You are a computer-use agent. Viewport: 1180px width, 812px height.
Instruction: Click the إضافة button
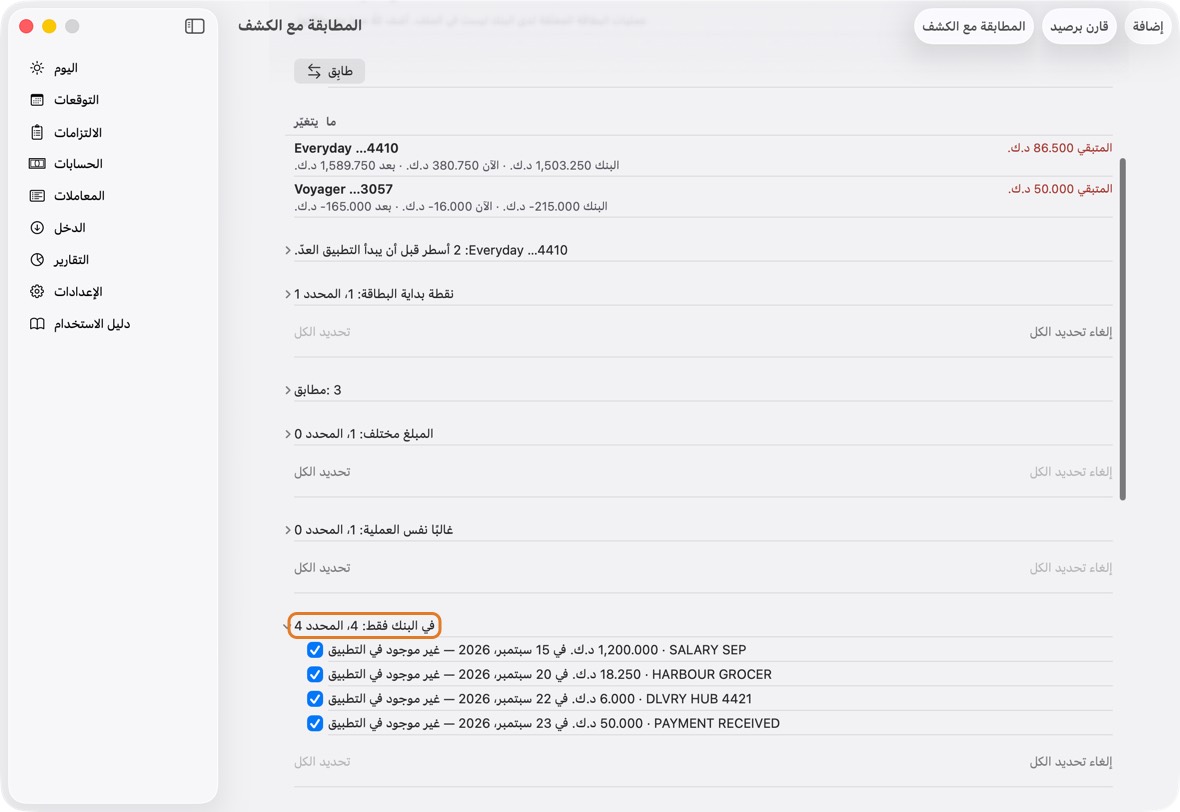click(1148, 26)
